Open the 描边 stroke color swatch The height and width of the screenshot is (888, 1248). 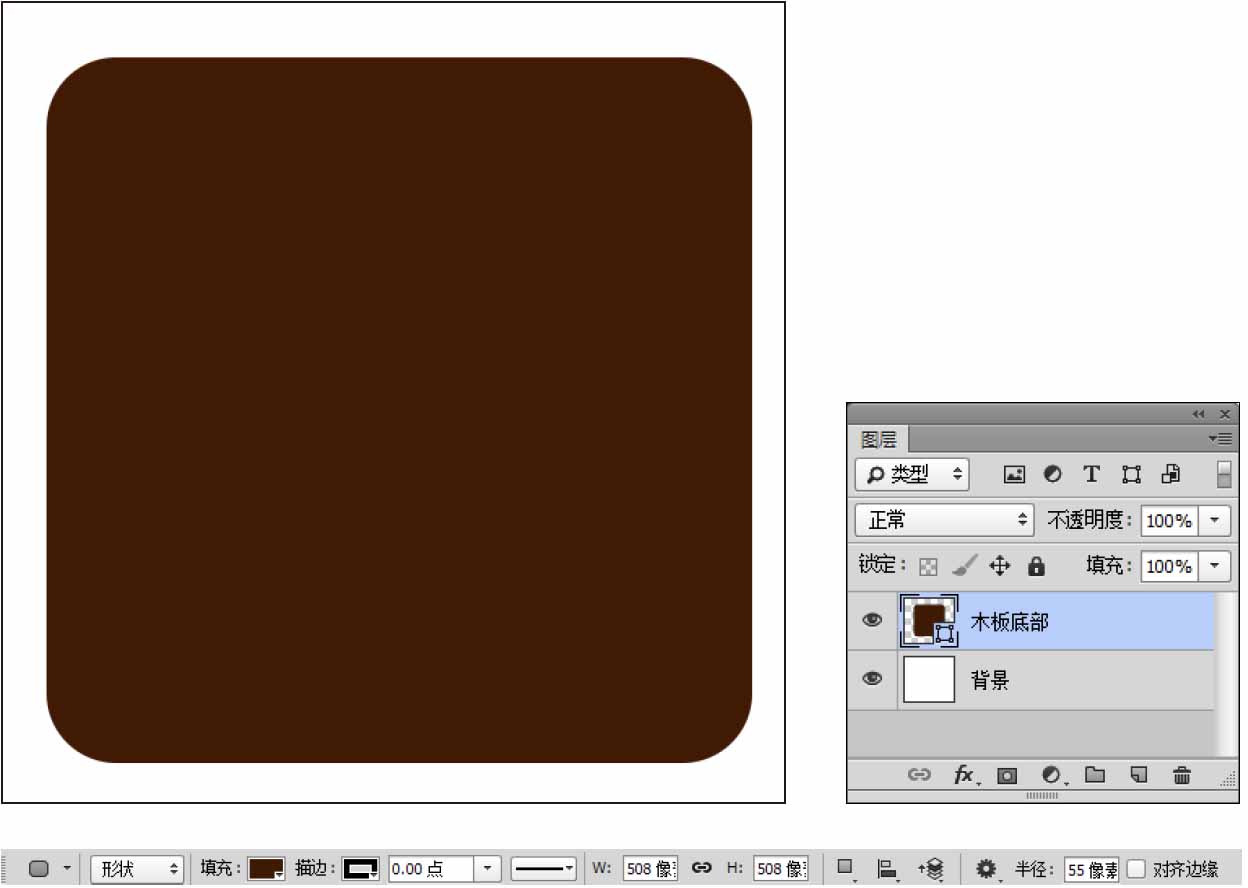coord(361,869)
